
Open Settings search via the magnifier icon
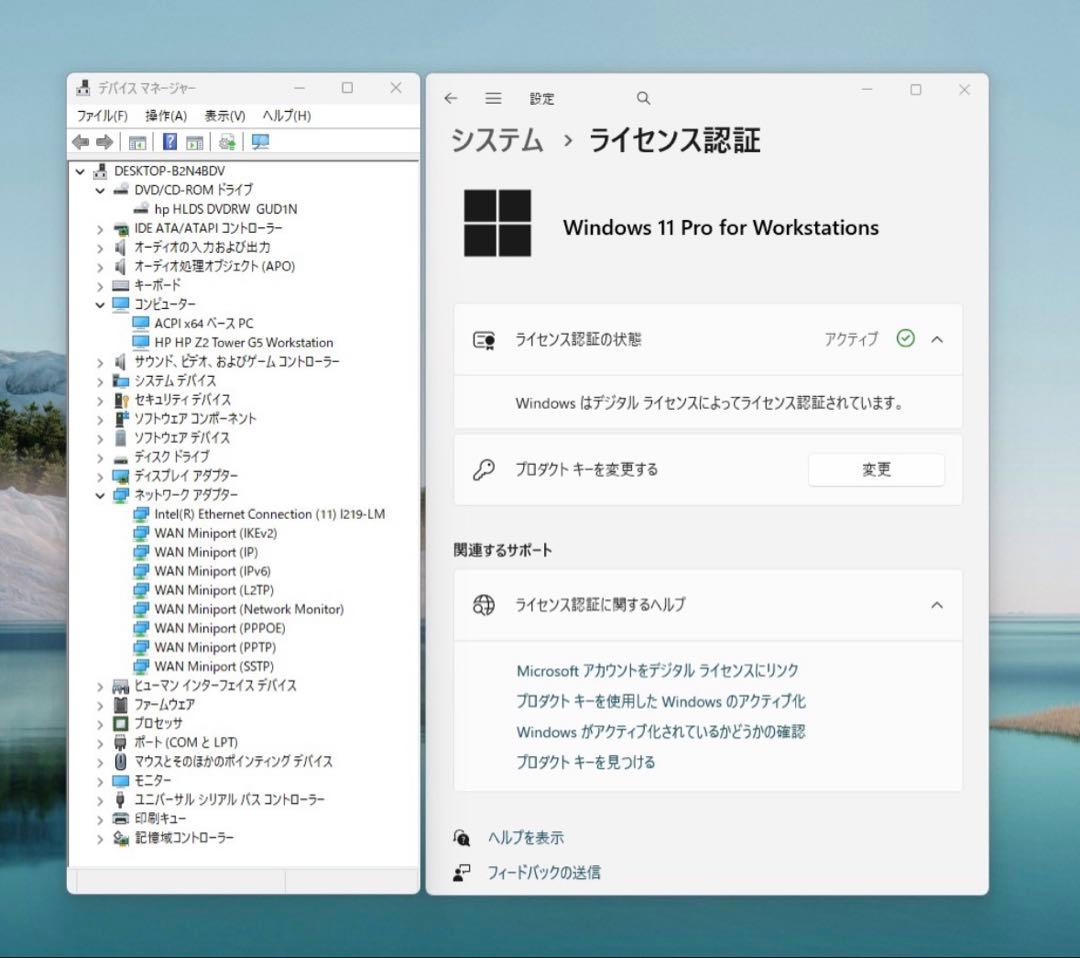click(x=643, y=98)
